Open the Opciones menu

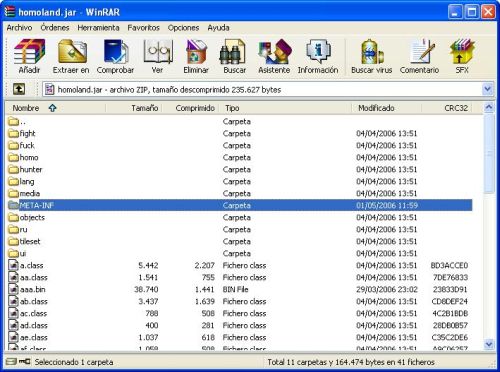coord(183,28)
